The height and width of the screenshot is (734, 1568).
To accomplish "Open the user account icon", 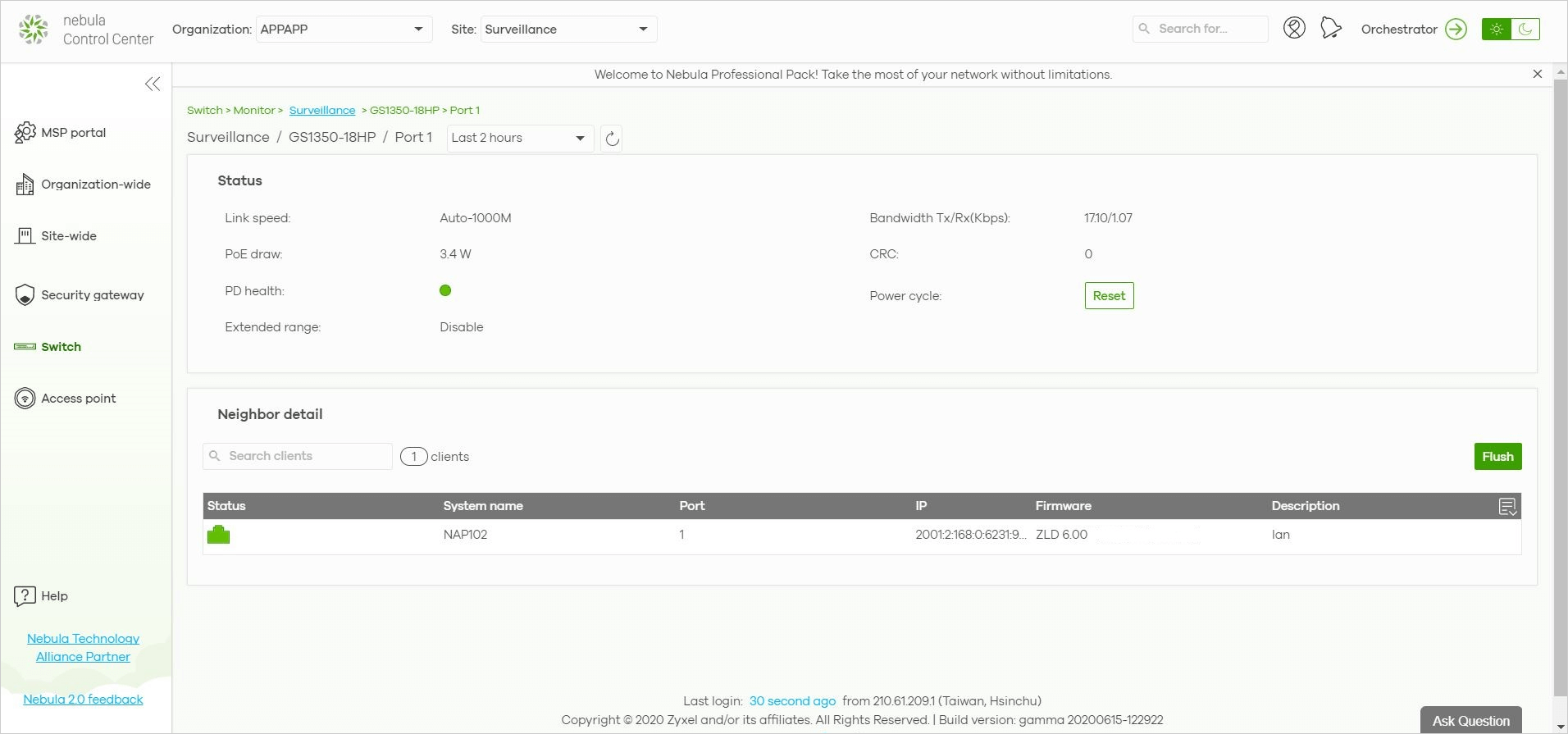I will point(1294,29).
